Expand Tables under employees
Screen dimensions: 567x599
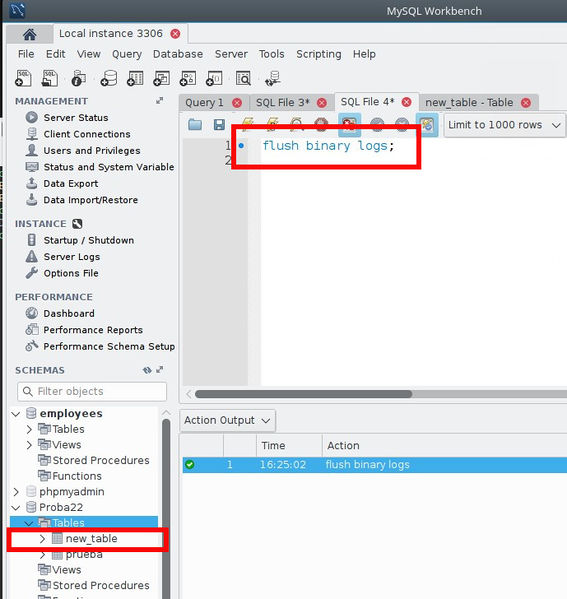(29, 429)
